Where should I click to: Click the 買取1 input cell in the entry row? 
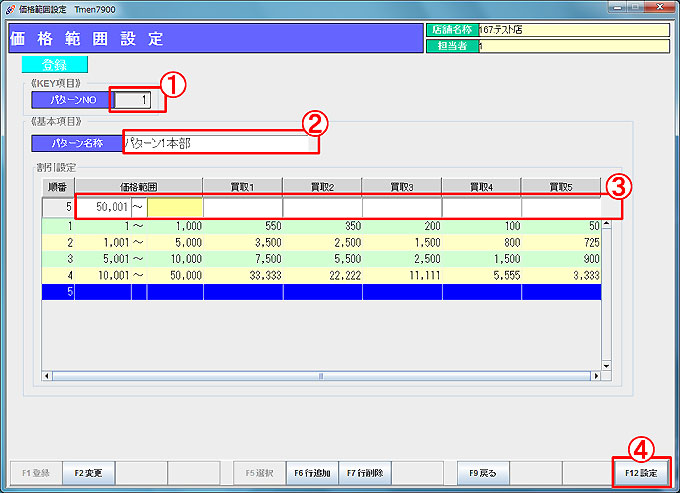242,207
